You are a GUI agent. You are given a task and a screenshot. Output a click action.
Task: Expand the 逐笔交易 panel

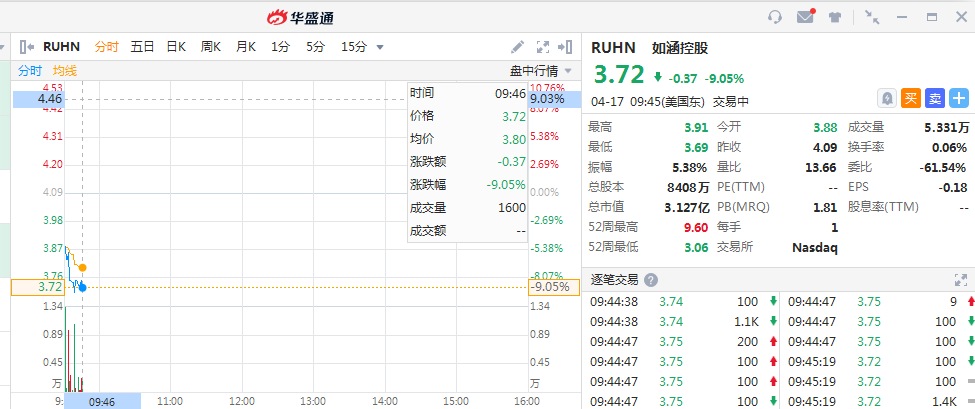point(959,280)
